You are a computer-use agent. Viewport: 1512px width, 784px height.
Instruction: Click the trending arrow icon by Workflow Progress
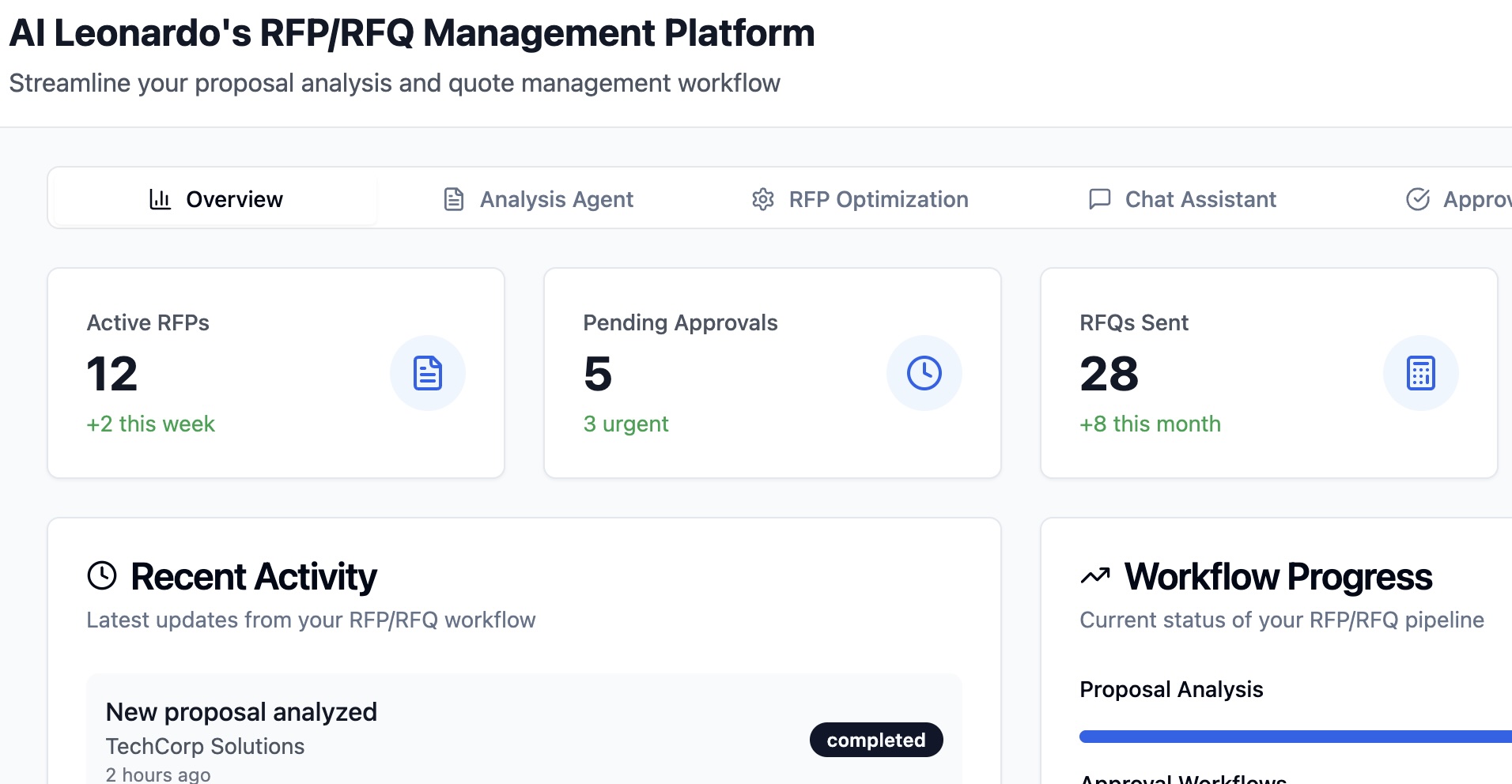click(1094, 576)
